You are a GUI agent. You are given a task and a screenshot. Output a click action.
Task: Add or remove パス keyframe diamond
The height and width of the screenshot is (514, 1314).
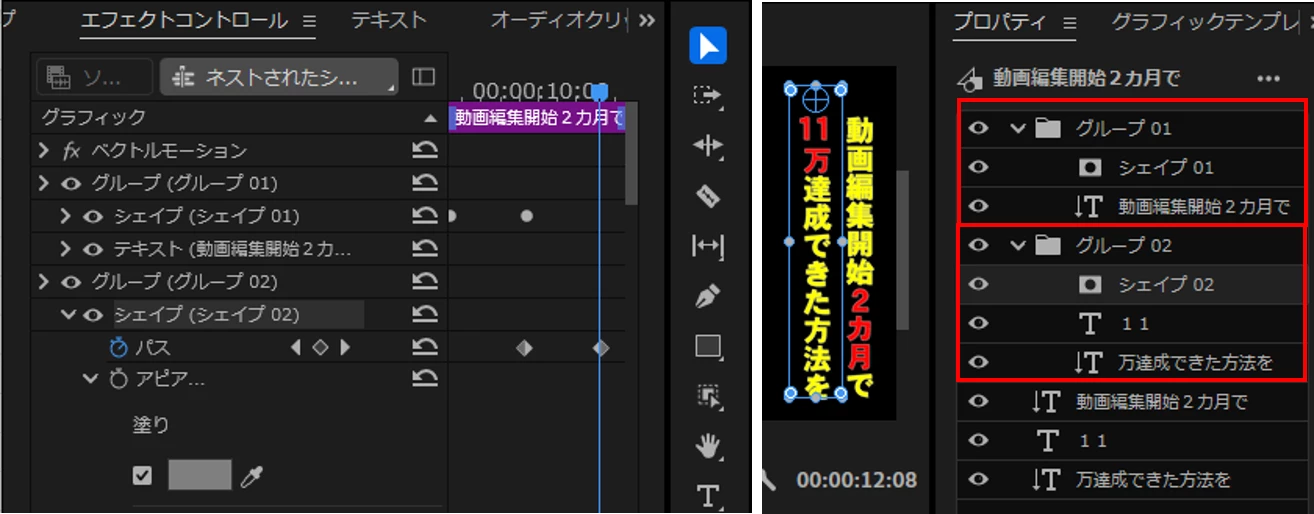coord(320,348)
